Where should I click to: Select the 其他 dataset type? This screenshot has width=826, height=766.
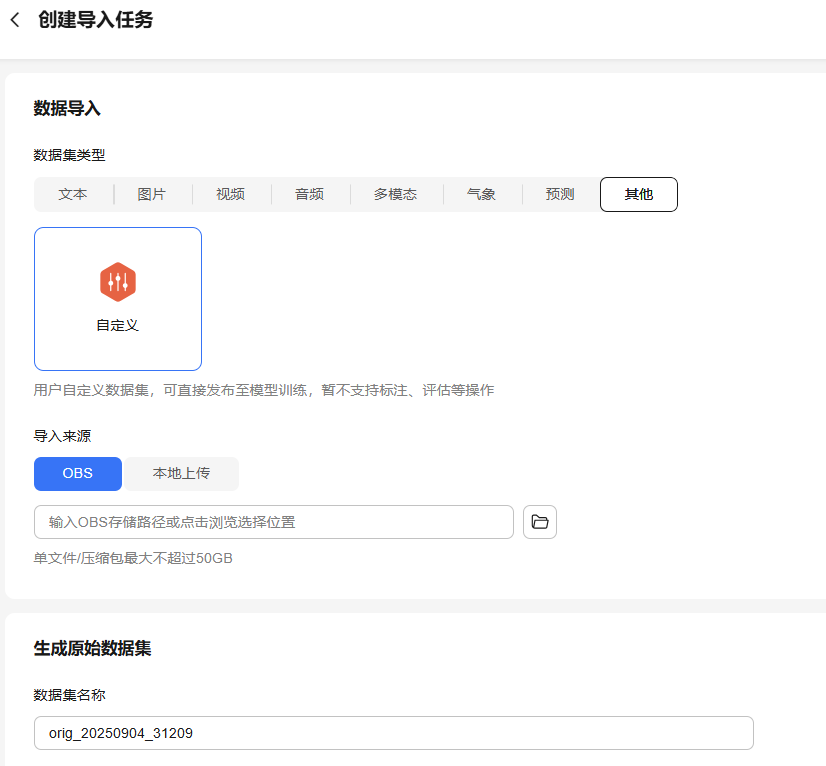[x=638, y=194]
